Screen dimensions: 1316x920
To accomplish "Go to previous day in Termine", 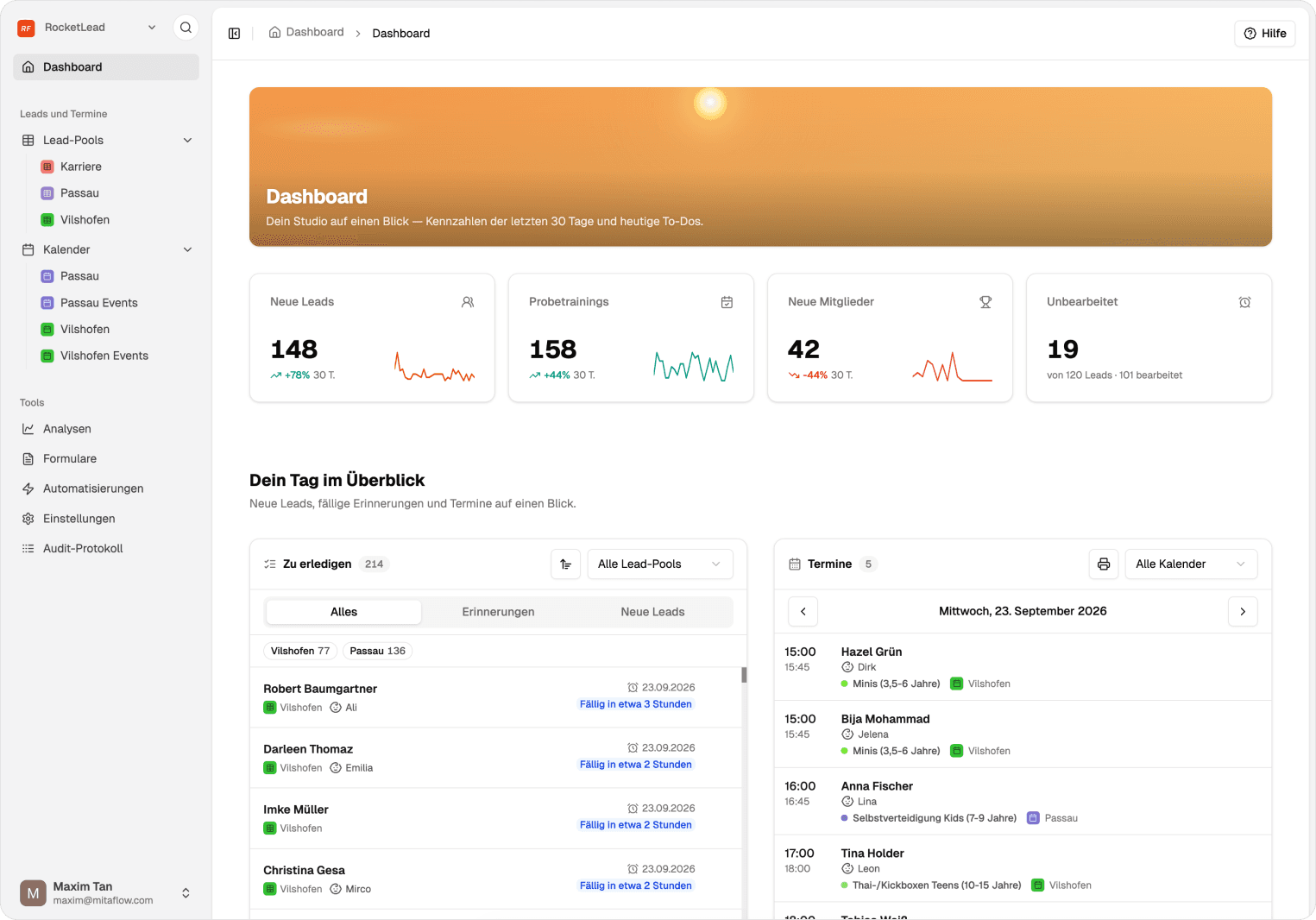I will point(803,611).
